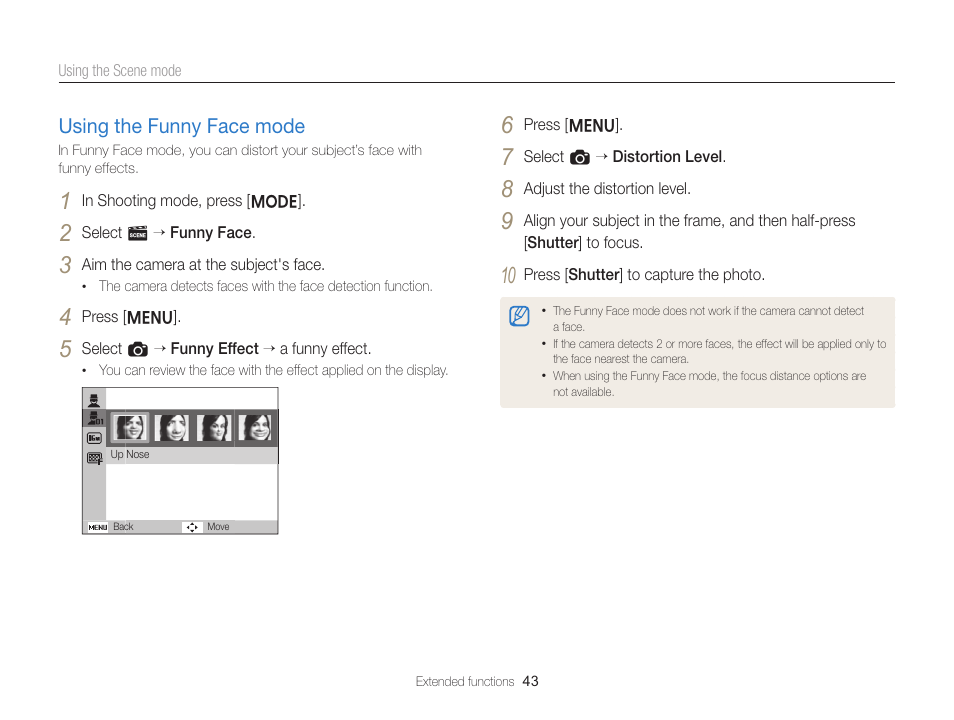Image resolution: width=954 pixels, height=720 pixels.
Task: Click the 'Shutter' word in step 10
Action: [x=594, y=275]
